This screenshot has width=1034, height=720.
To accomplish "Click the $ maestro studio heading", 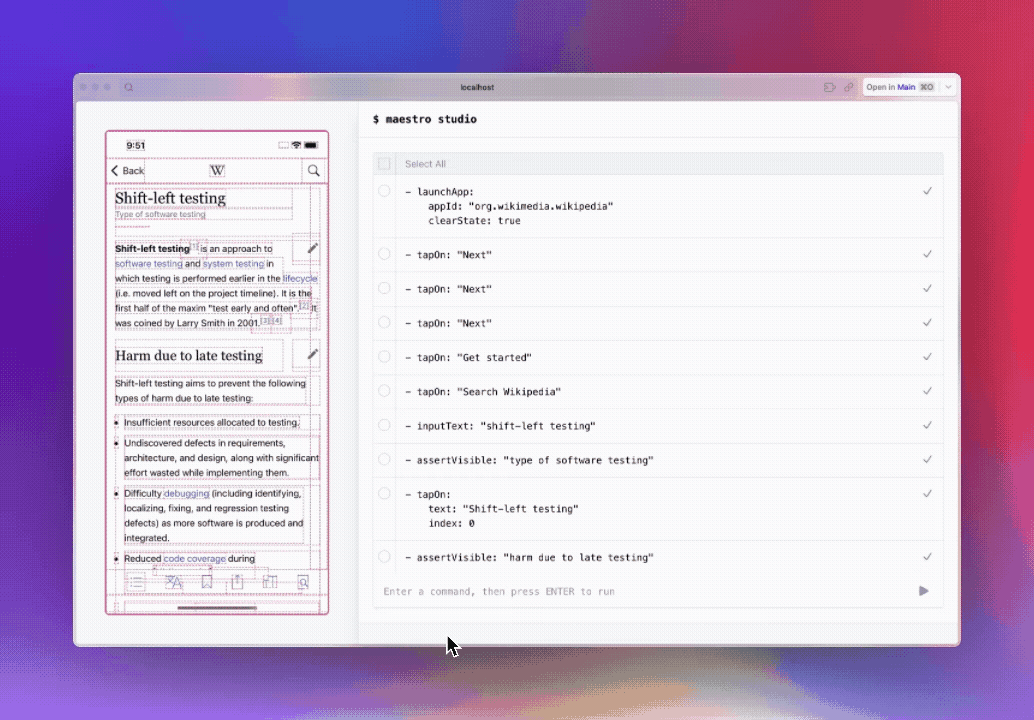I will pos(425,119).
